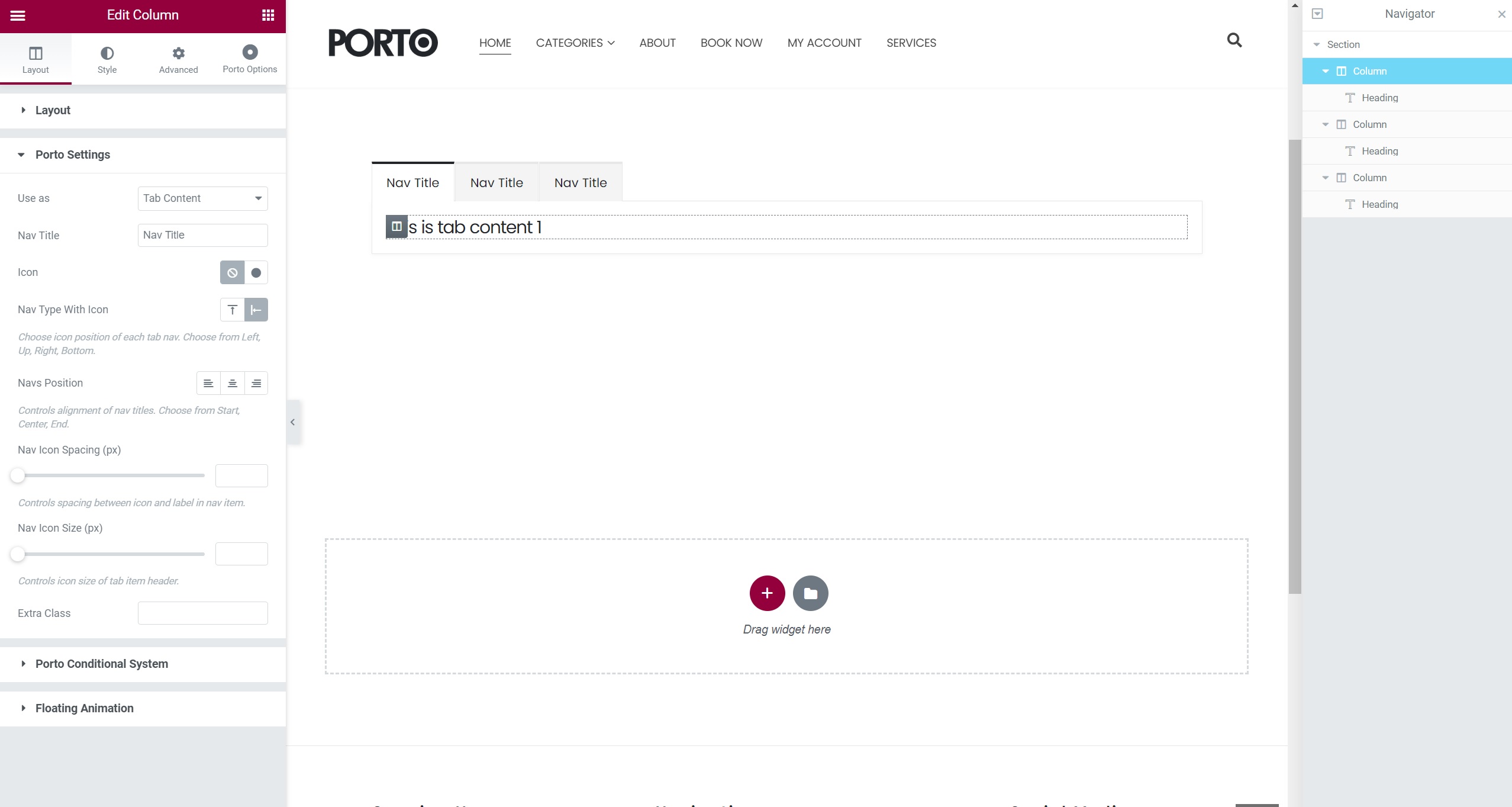Click inside the Extra Class input field

[x=202, y=612]
